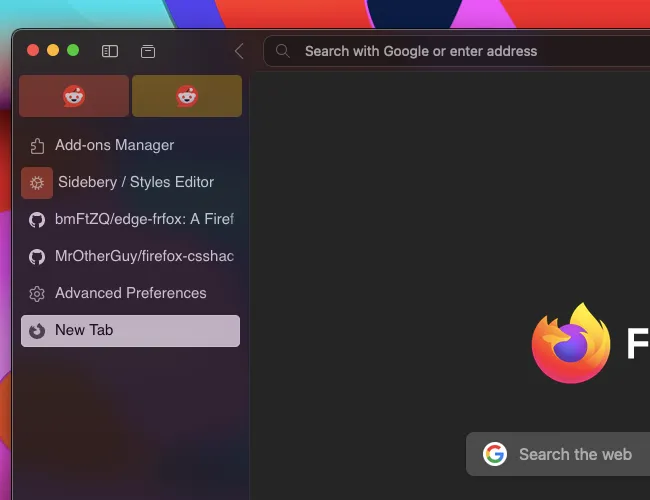The width and height of the screenshot is (650, 500).
Task: Click the GitHub icon beside bmFtZQ/edge-frfox
Action: [x=37, y=220]
